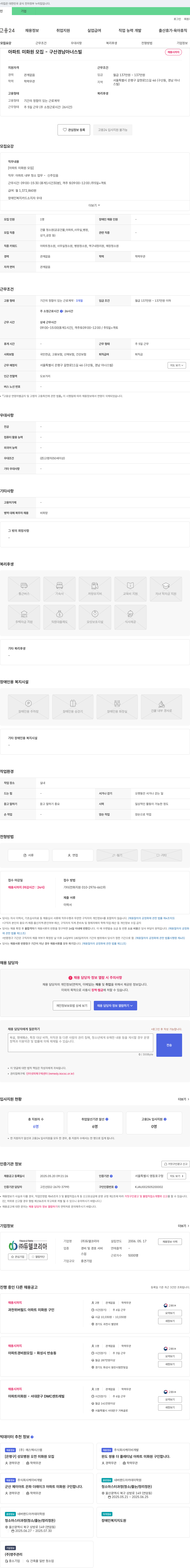The width and height of the screenshot is (190, 1568).
Task: Click the 요양보호시설 welfare icon
Action: point(95,617)
